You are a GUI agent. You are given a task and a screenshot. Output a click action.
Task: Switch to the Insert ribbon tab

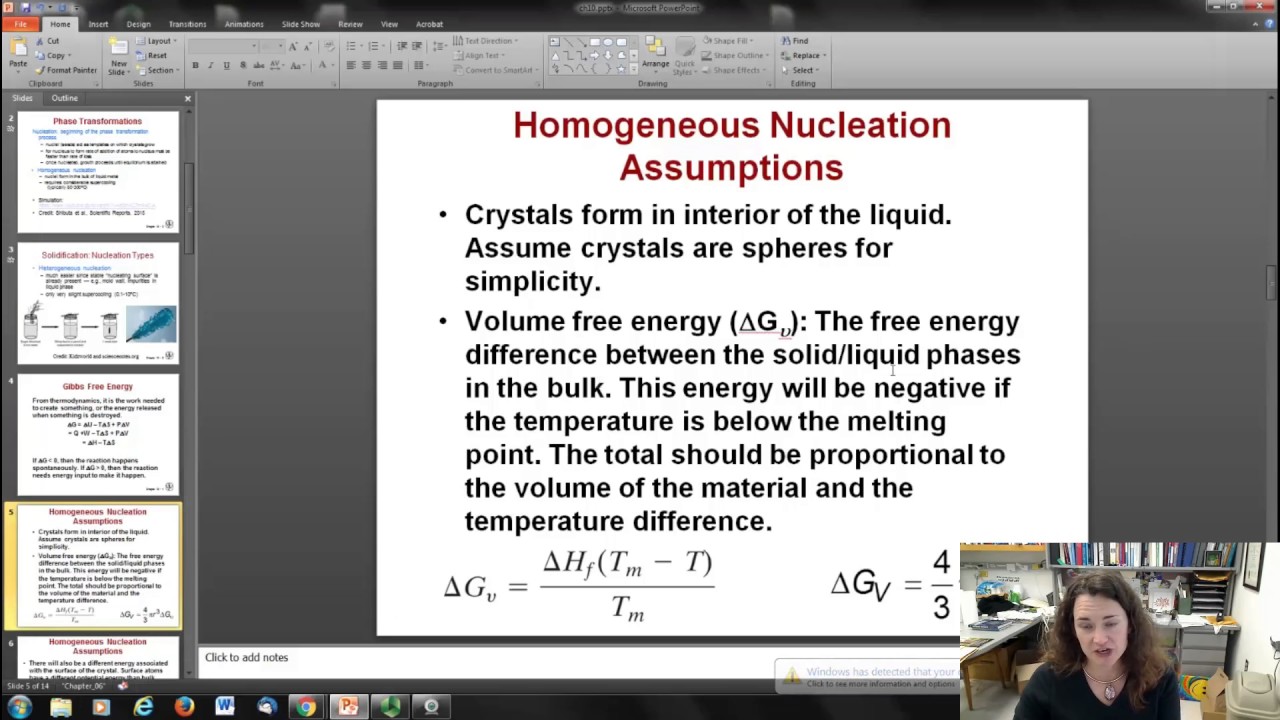pyautogui.click(x=98, y=24)
